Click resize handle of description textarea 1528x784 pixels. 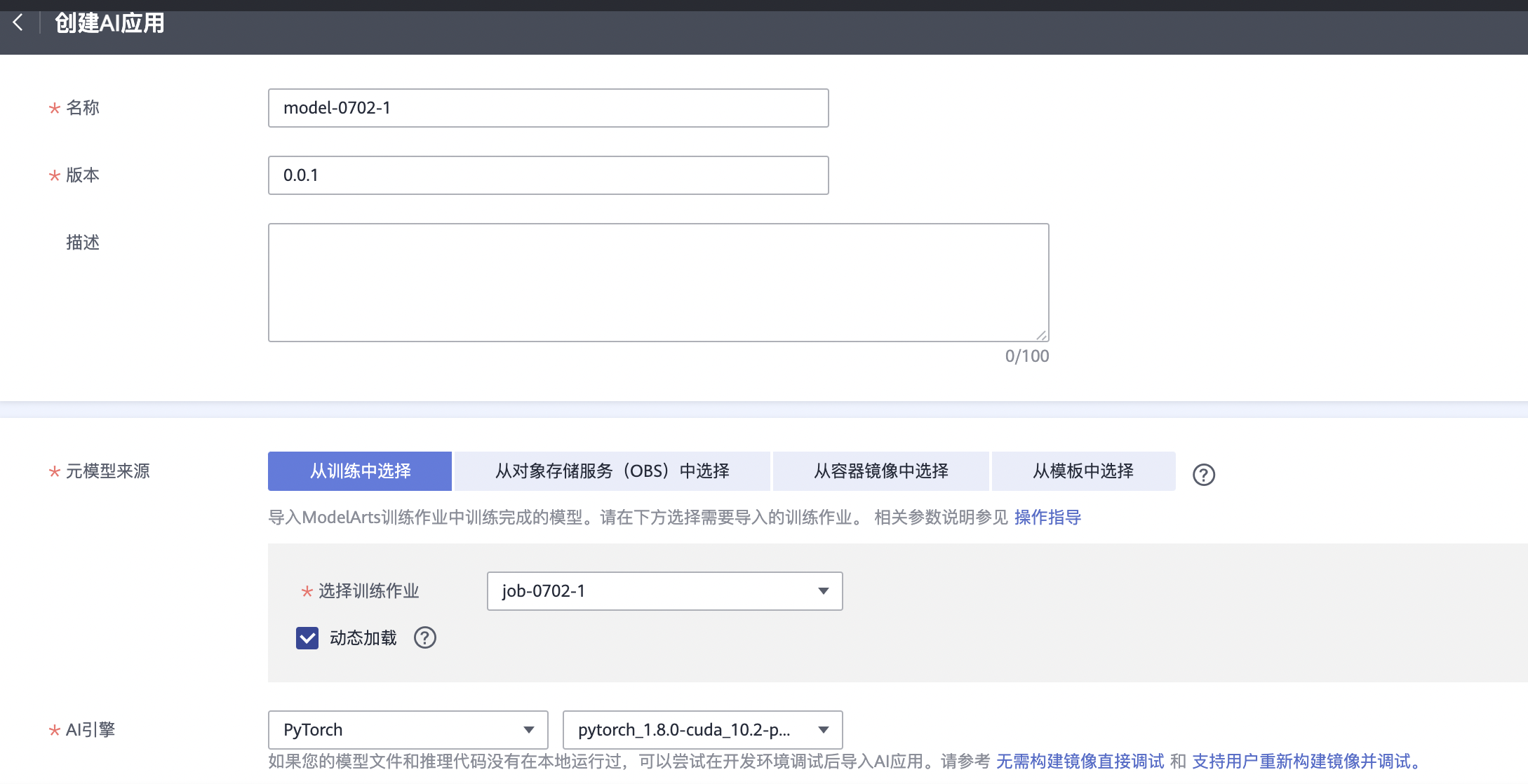1042,335
